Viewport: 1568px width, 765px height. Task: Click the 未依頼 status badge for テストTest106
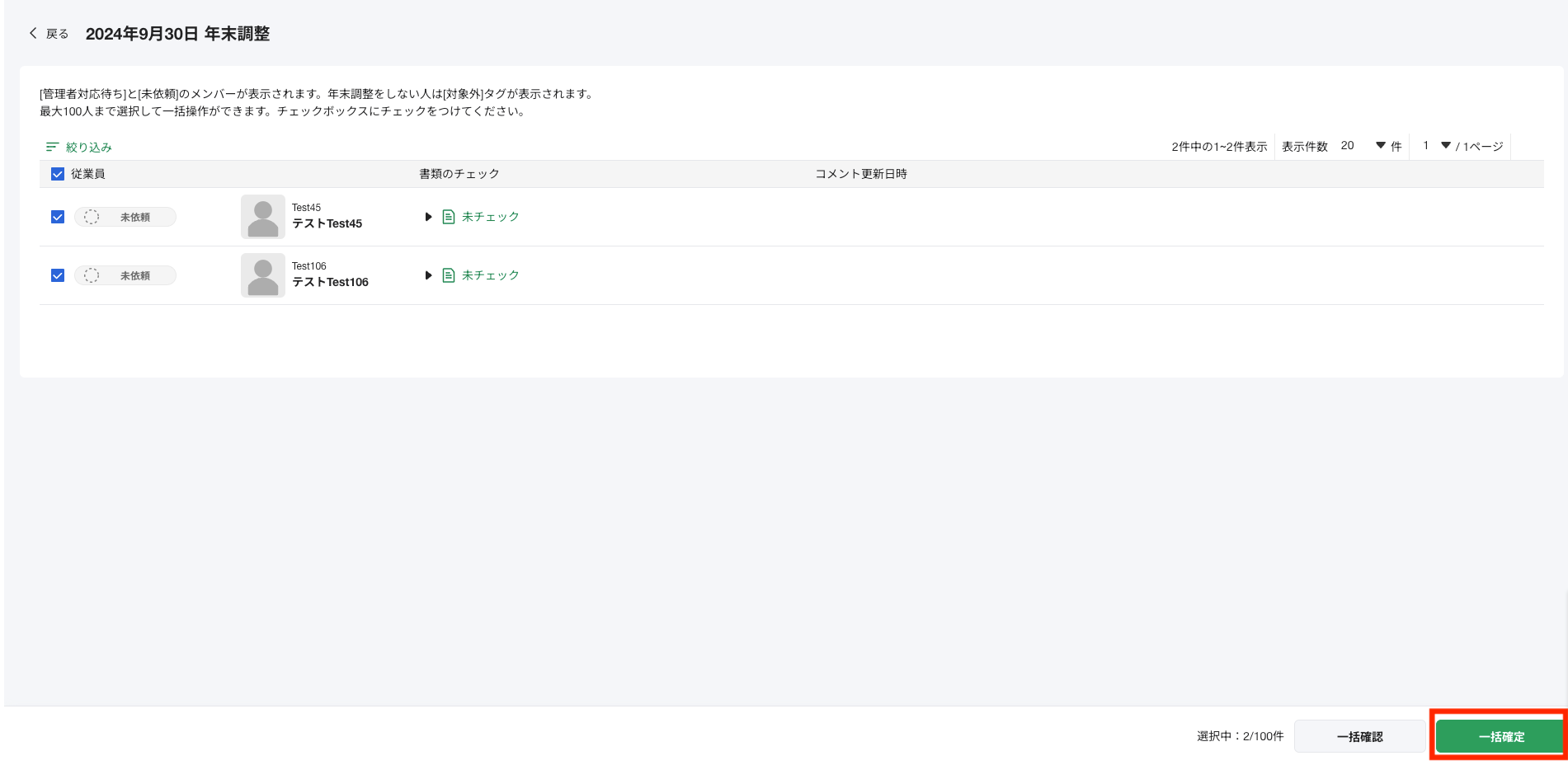[125, 275]
